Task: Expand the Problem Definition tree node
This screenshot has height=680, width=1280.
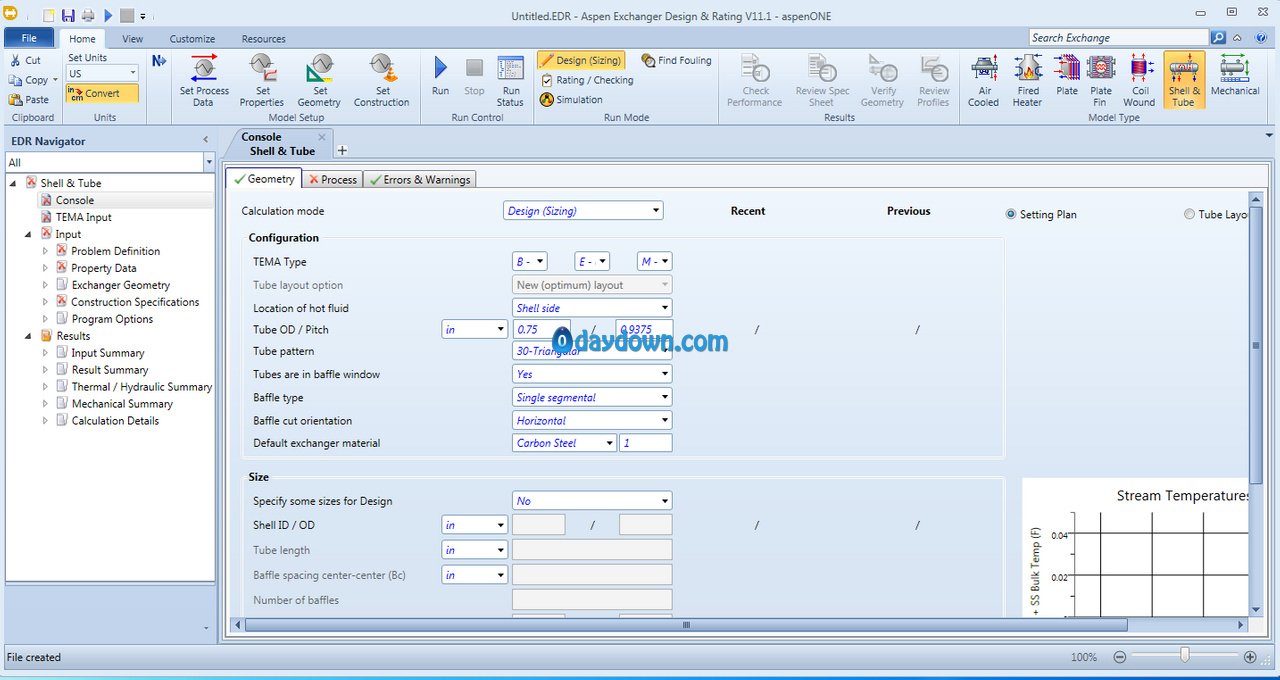Action: click(45, 251)
